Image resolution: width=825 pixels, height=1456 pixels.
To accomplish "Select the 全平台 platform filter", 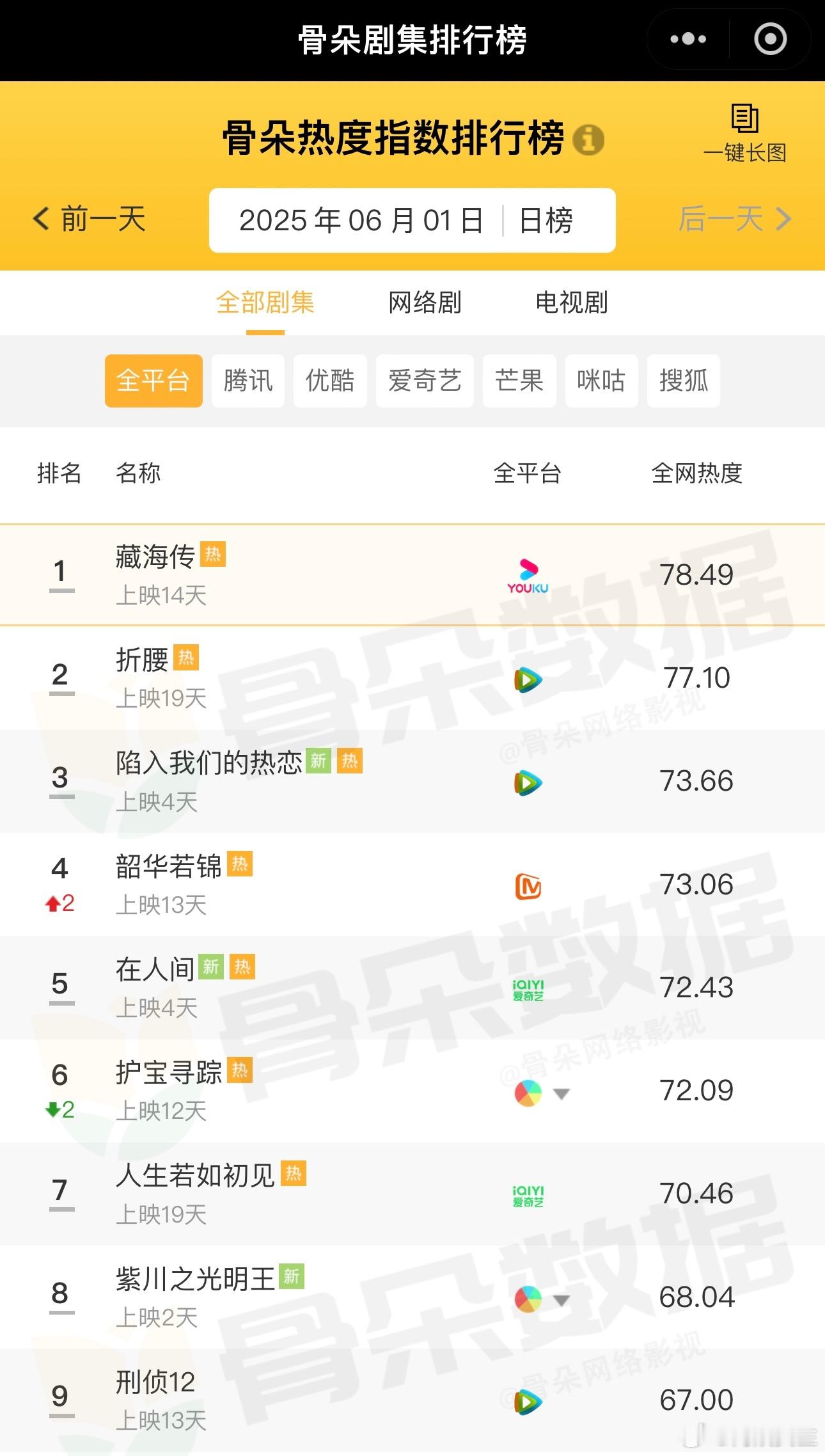I will pos(153,381).
